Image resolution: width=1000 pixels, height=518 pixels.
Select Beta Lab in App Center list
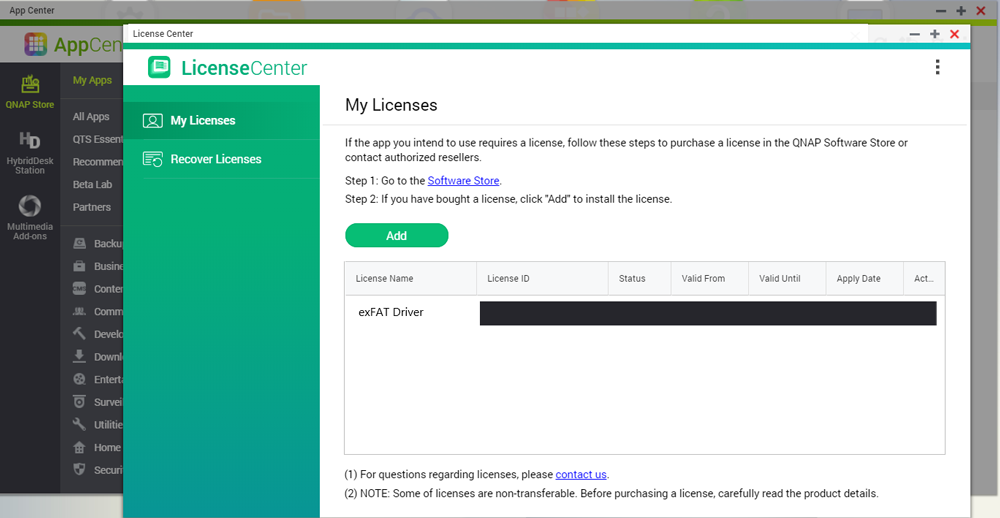pos(92,185)
